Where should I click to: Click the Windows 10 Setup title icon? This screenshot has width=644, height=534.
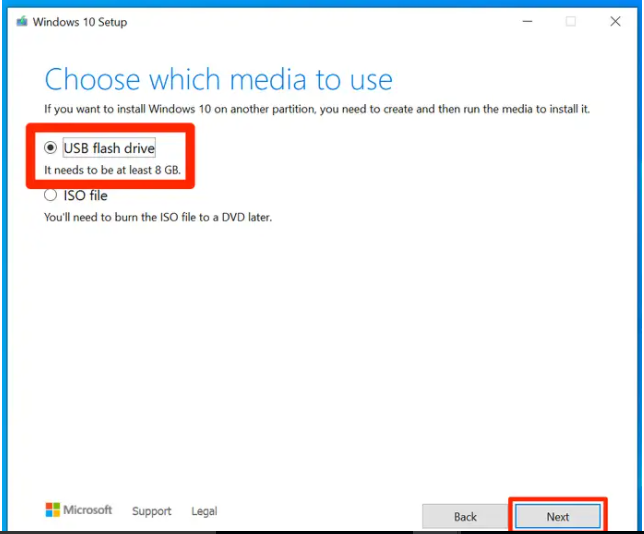[x=22, y=21]
